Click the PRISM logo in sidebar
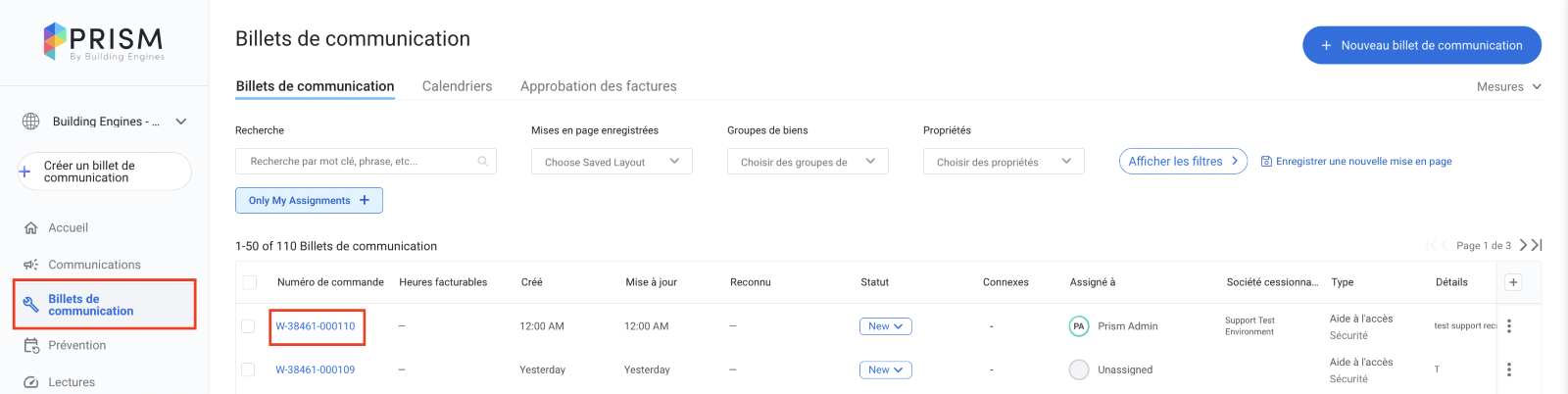The height and width of the screenshot is (394, 1568). tap(104, 41)
